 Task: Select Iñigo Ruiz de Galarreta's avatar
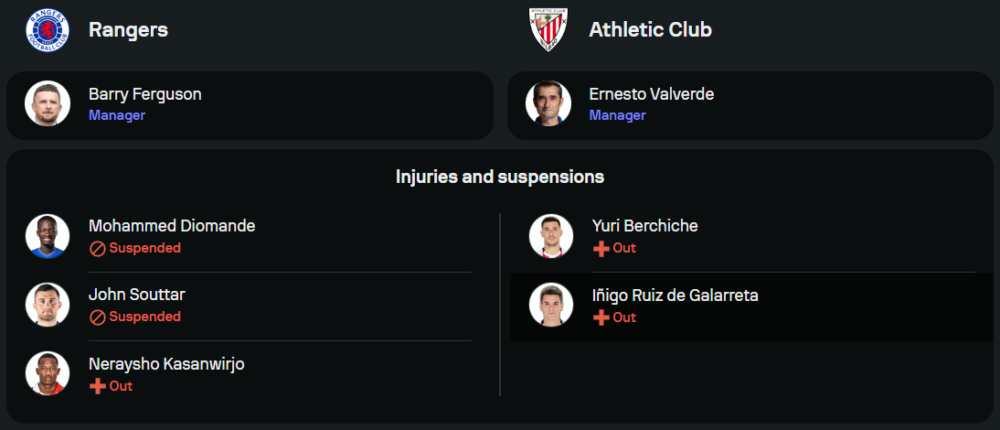coord(551,305)
